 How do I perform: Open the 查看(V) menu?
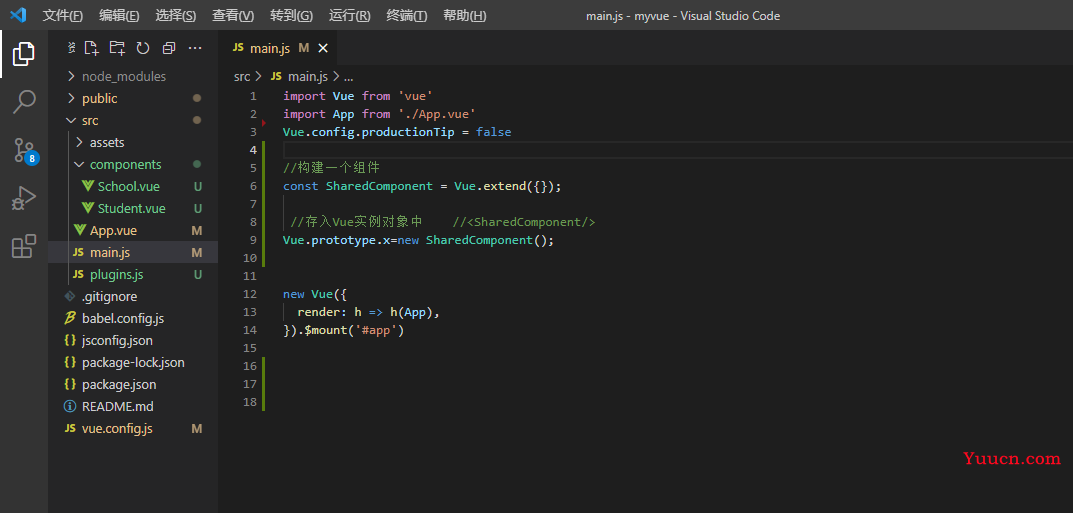pyautogui.click(x=233, y=16)
